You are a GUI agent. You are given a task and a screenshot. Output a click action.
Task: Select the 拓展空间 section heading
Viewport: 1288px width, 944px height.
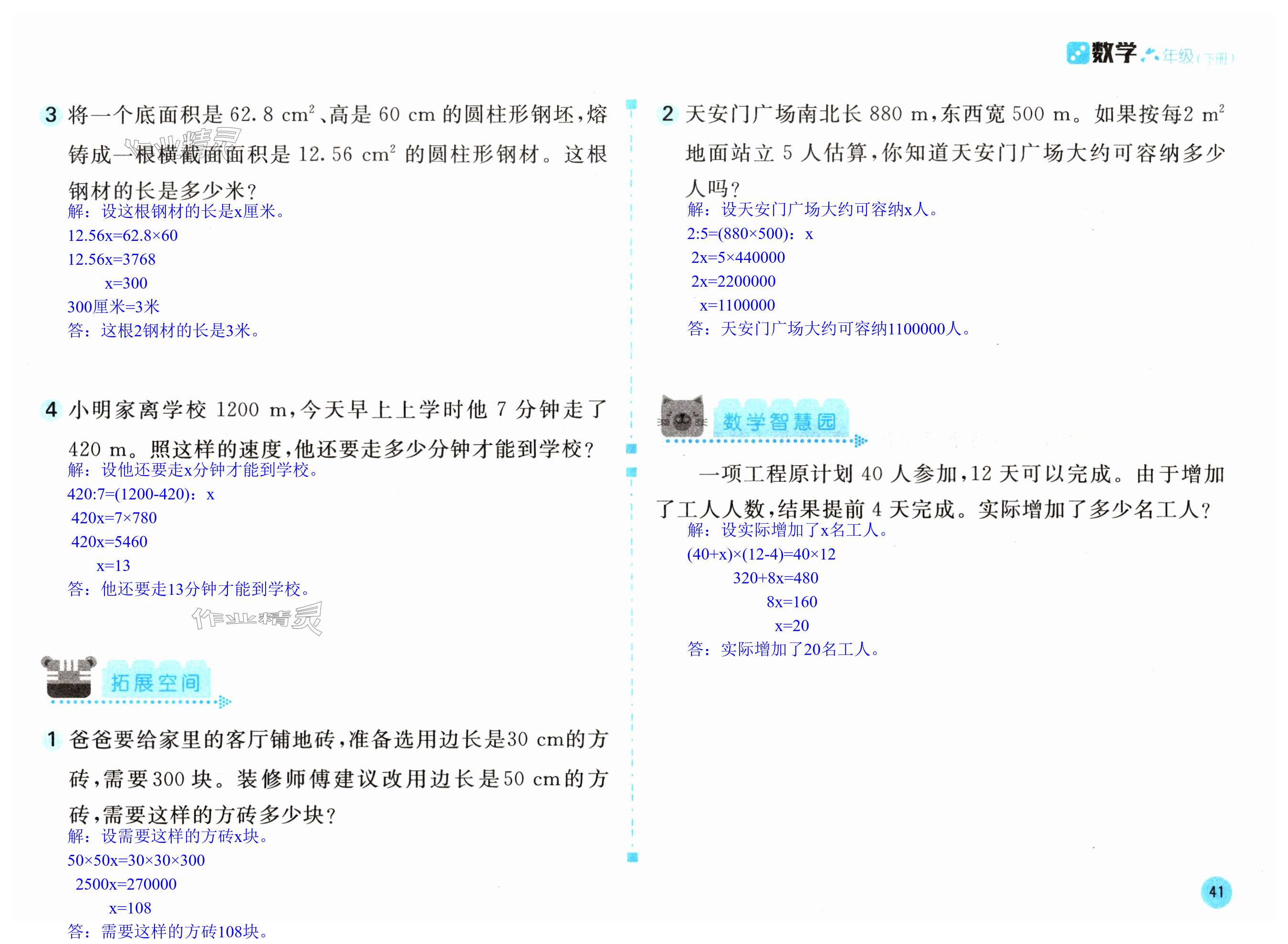point(155,682)
